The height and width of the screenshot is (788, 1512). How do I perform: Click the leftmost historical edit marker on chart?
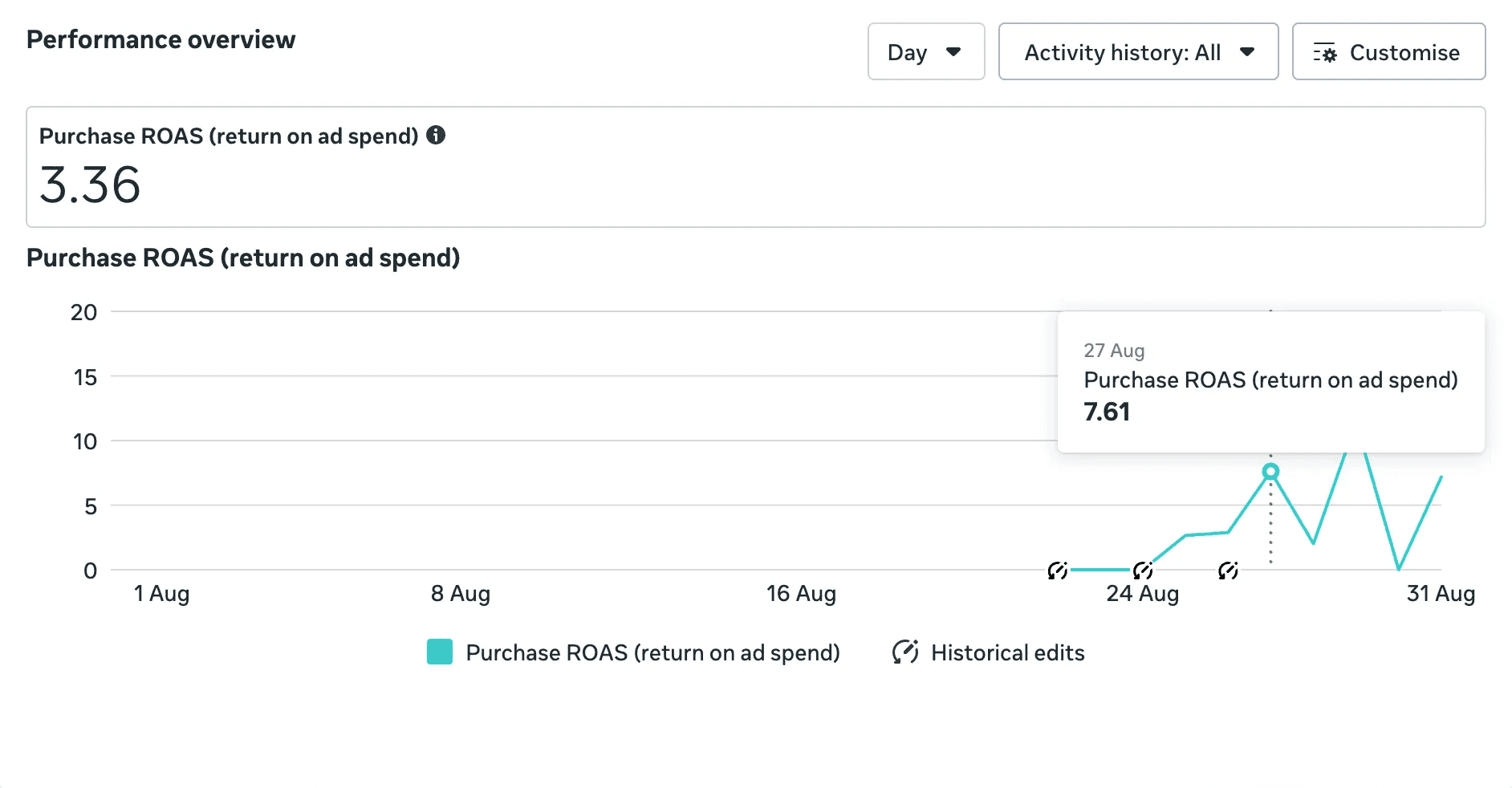click(x=1058, y=571)
